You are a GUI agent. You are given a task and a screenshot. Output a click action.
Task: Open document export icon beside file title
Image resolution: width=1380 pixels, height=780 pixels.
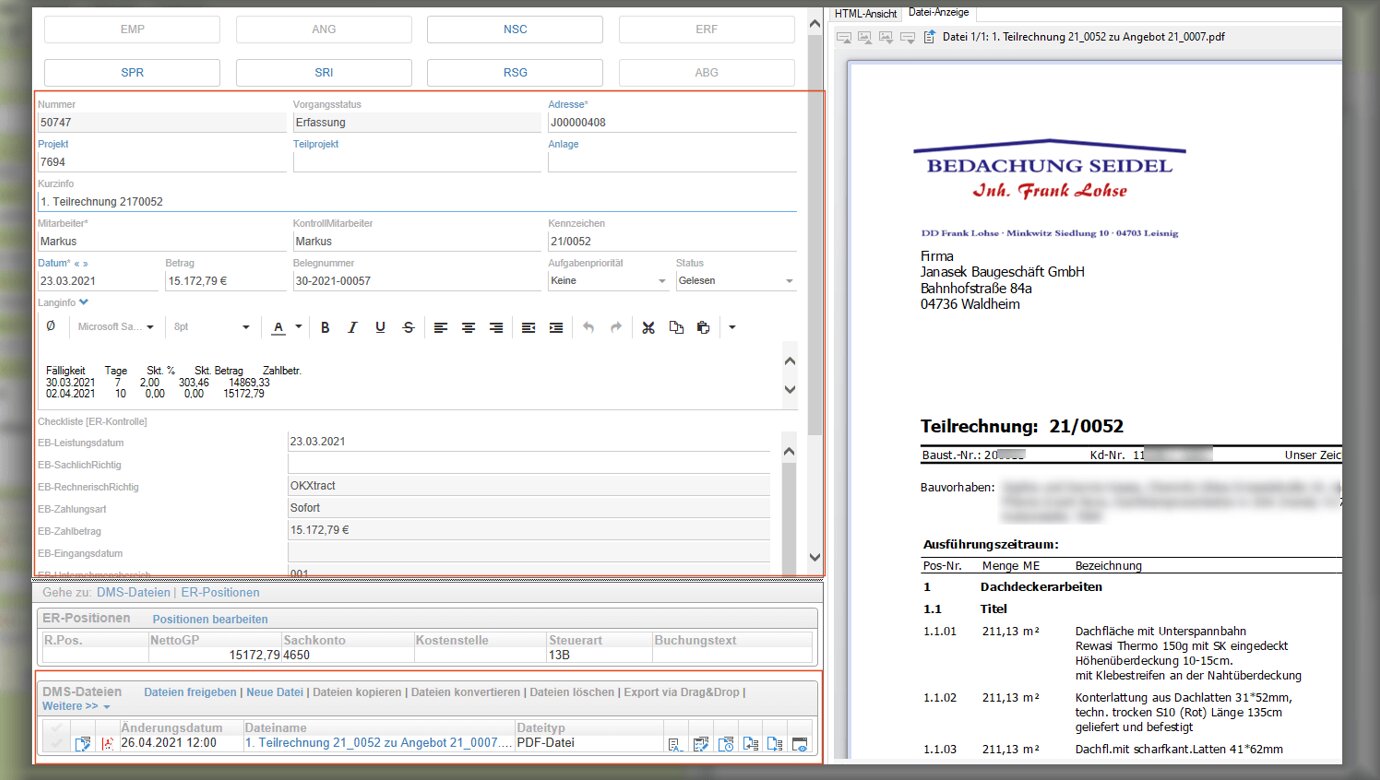[929, 37]
